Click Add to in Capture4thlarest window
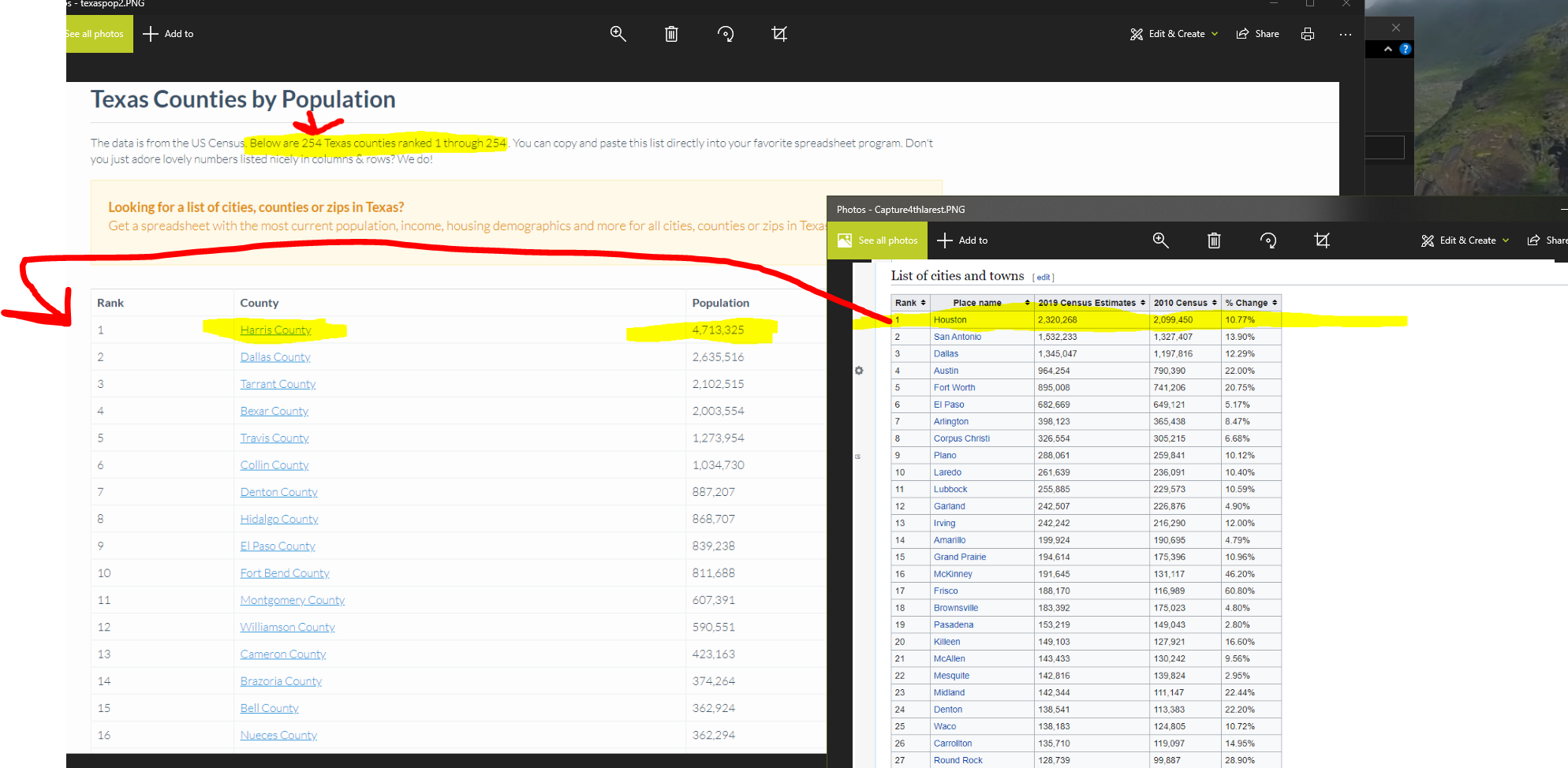The width and height of the screenshot is (1568, 768). coord(962,240)
